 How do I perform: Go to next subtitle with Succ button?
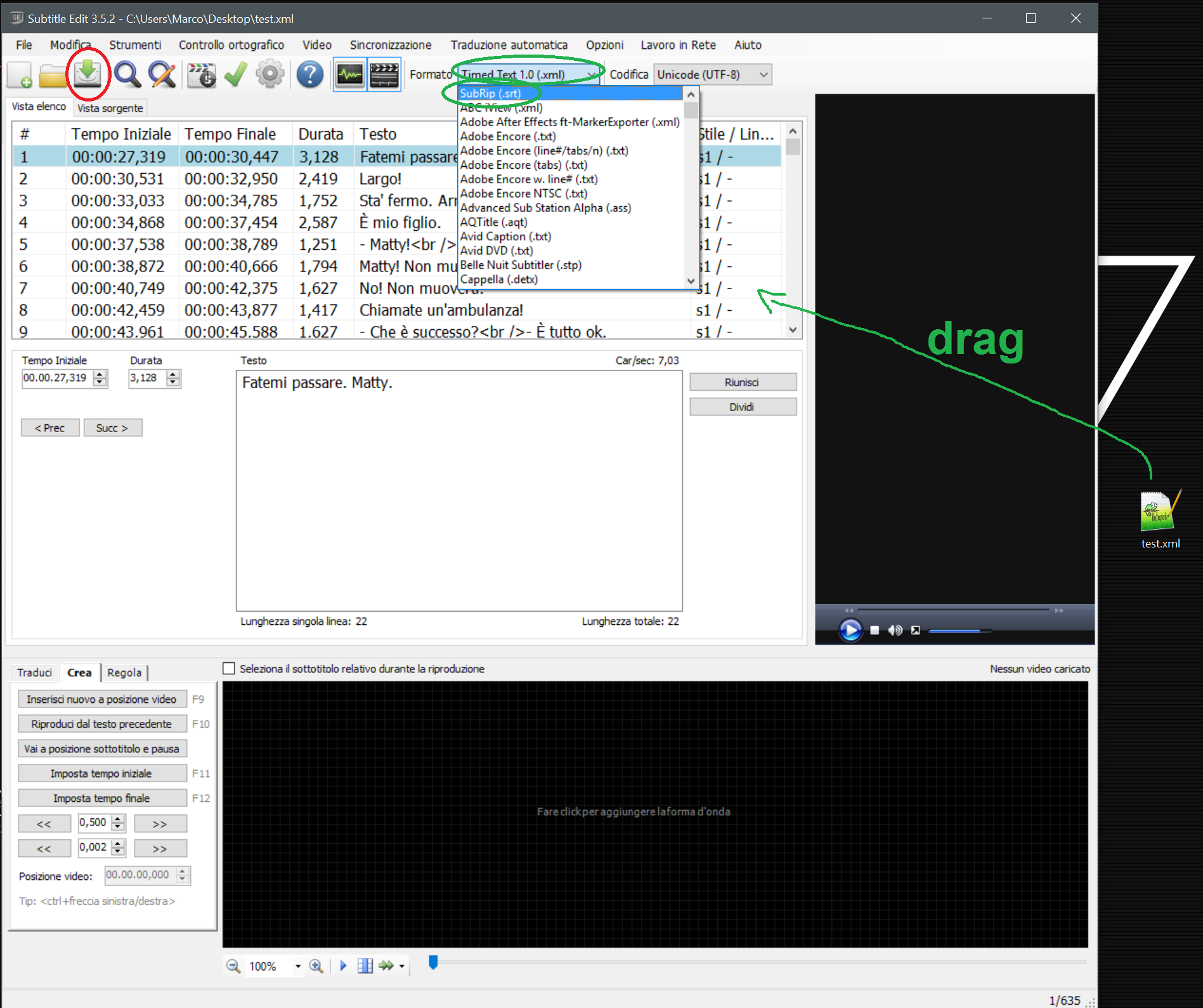tap(112, 428)
